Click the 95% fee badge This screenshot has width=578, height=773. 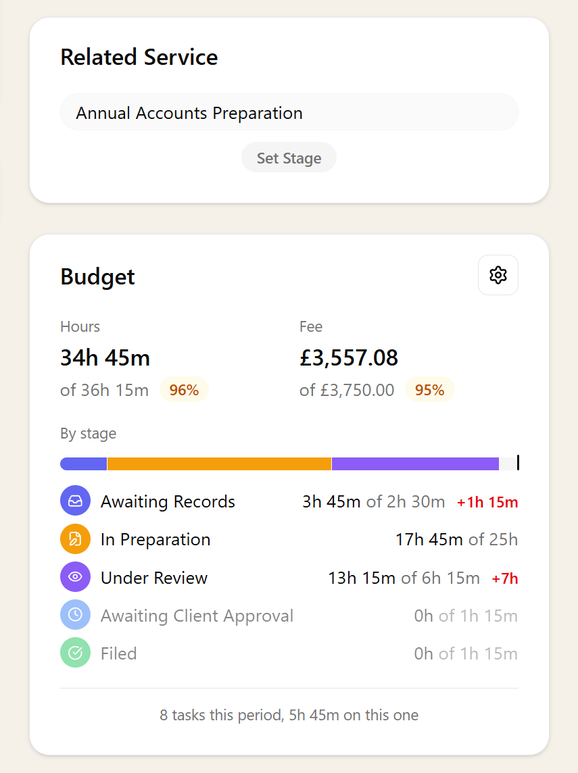430,390
